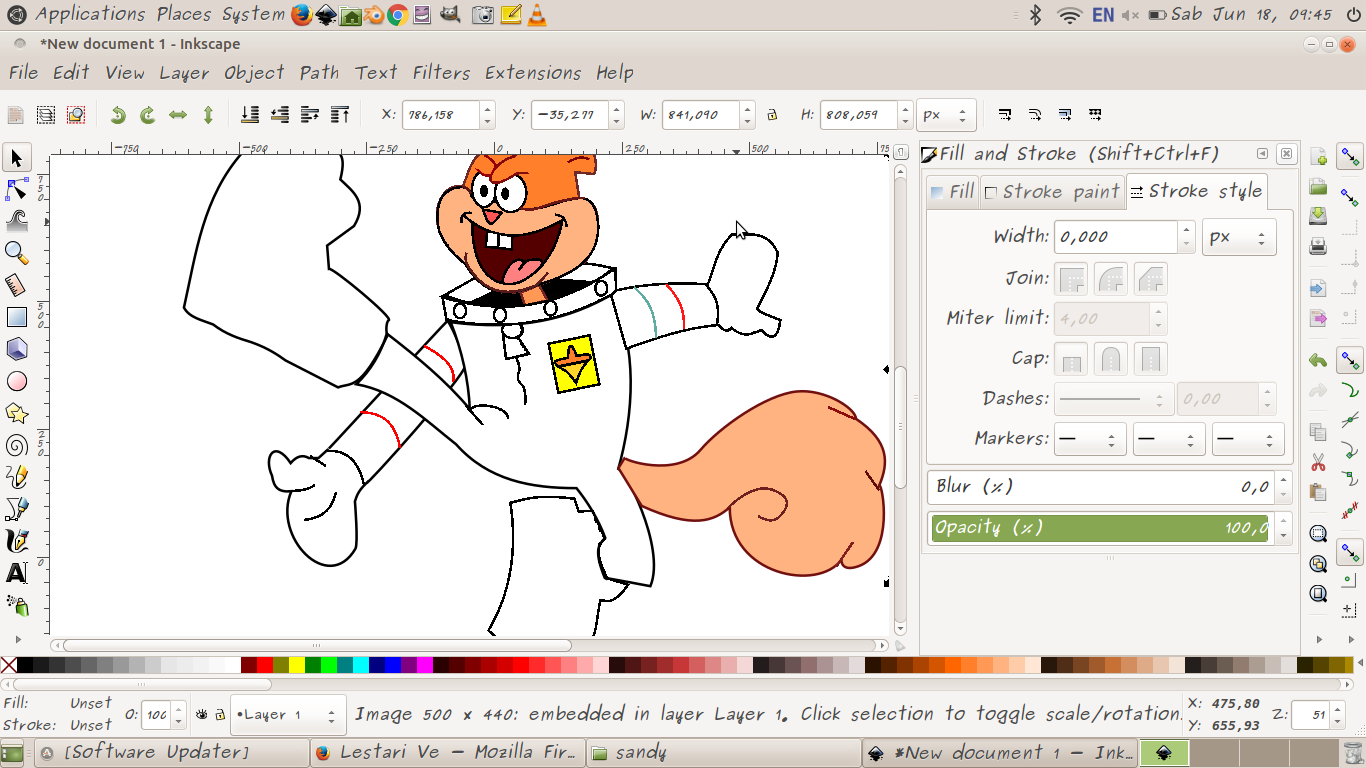
Task: Open the Filters menu
Action: 441,73
